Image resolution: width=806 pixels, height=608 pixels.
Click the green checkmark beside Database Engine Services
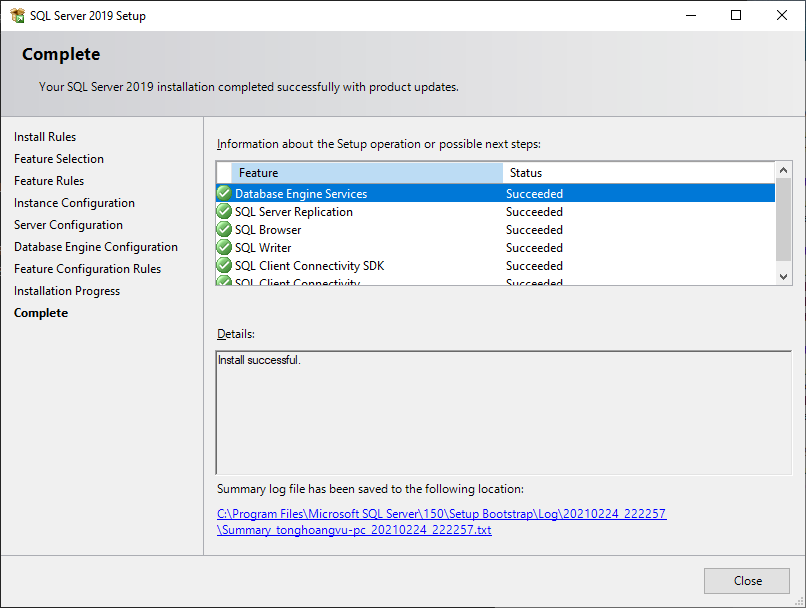point(223,193)
